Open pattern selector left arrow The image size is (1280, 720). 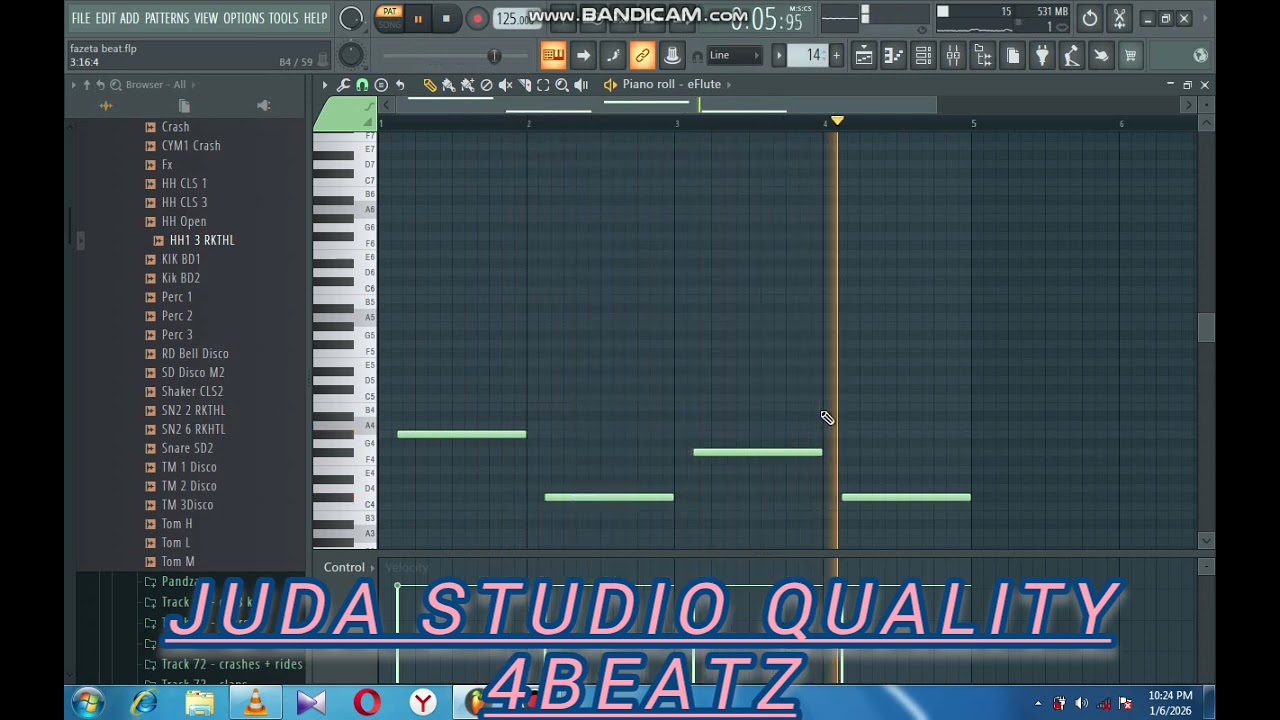(780, 56)
